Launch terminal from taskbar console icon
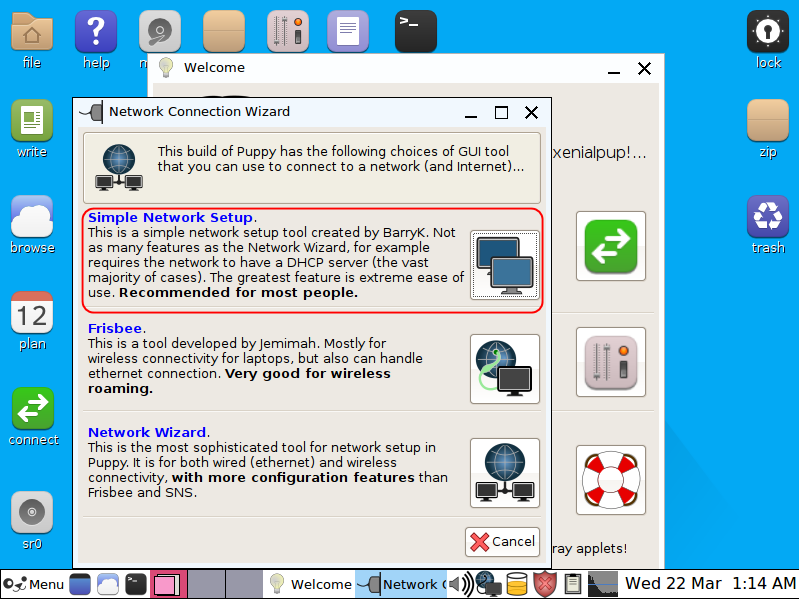The width and height of the screenshot is (799, 599). point(136,584)
